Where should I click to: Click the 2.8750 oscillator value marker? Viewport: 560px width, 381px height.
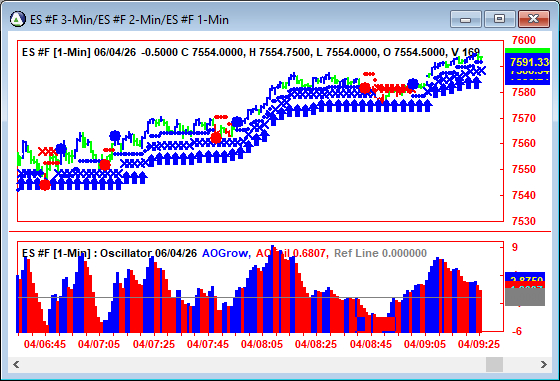(x=525, y=277)
